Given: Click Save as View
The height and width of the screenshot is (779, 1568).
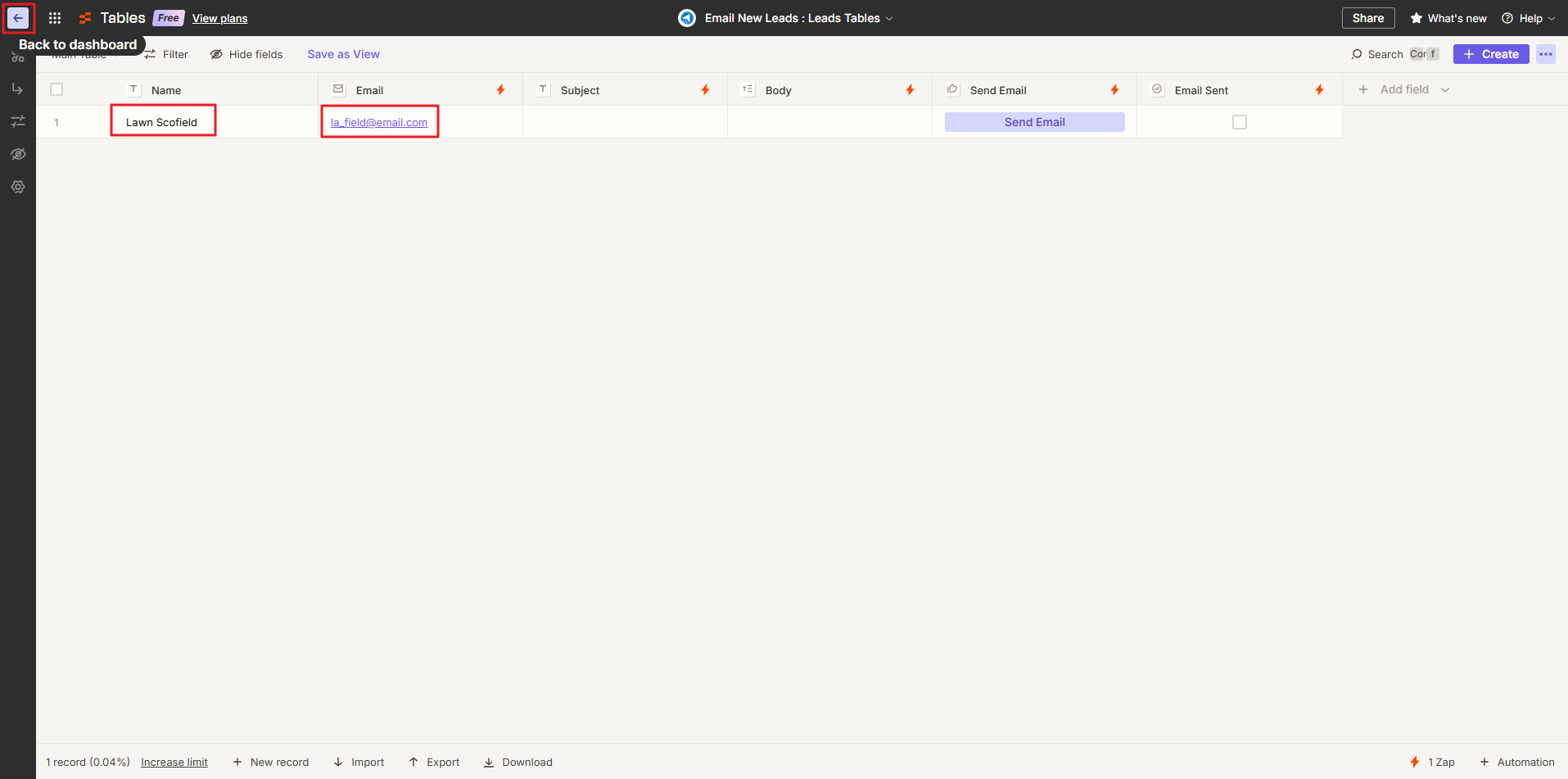Looking at the screenshot, I should [x=343, y=54].
